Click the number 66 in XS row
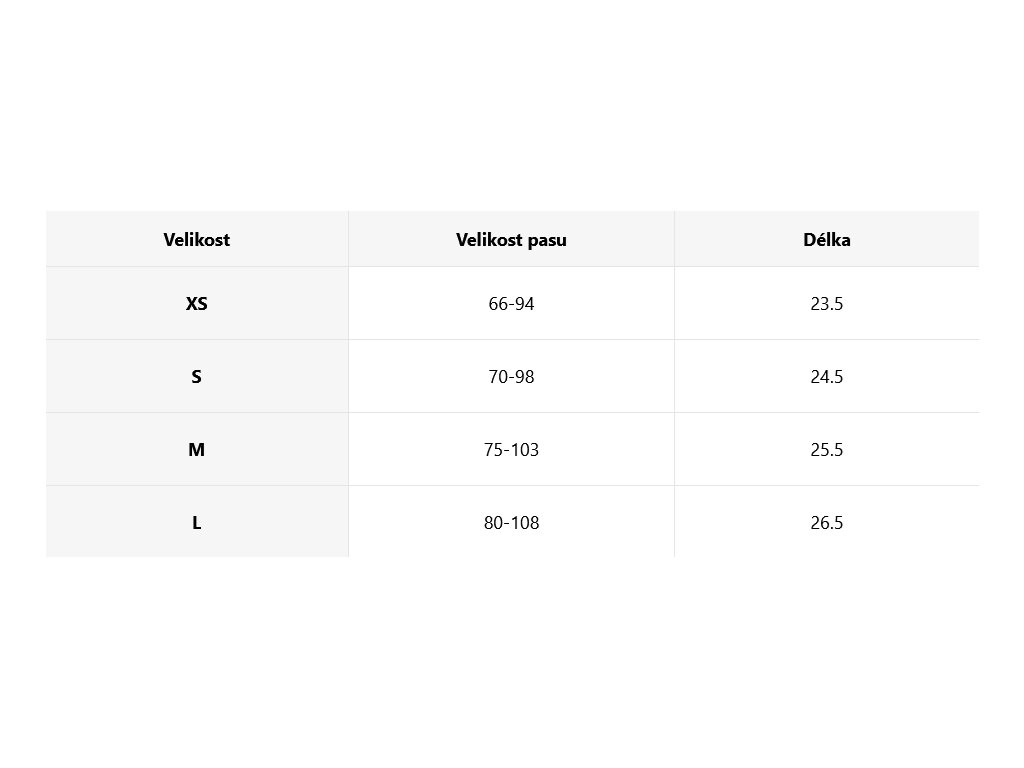The image size is (1024, 768). tap(498, 303)
